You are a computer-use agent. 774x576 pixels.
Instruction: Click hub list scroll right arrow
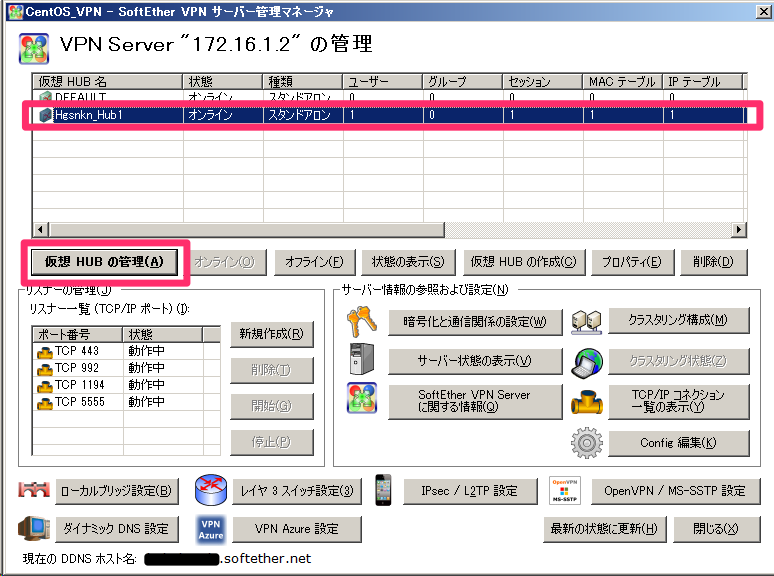coord(739,230)
